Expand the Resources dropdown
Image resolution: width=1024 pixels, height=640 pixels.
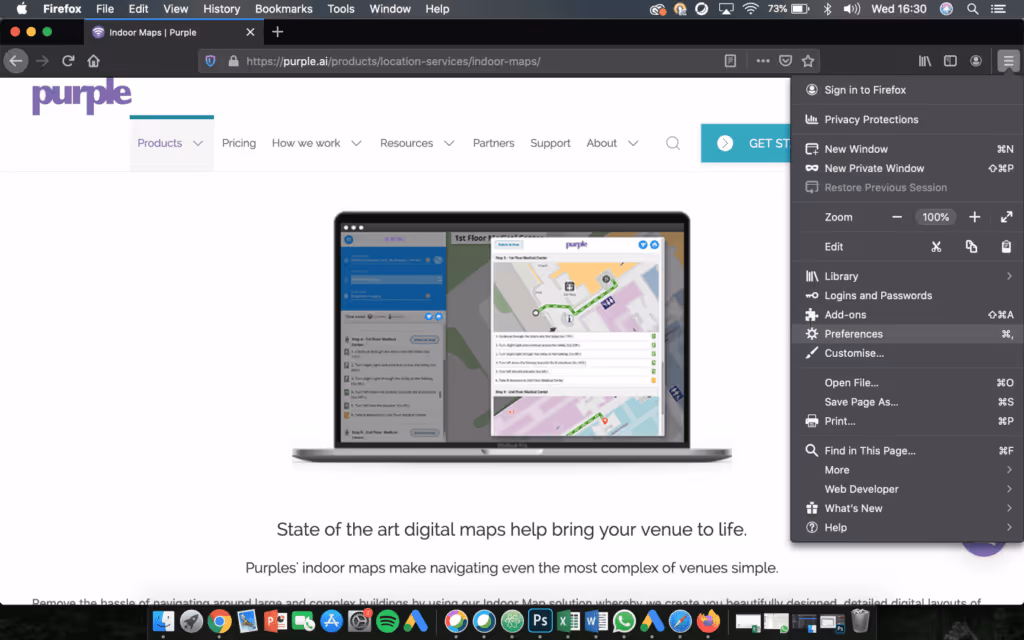point(417,143)
